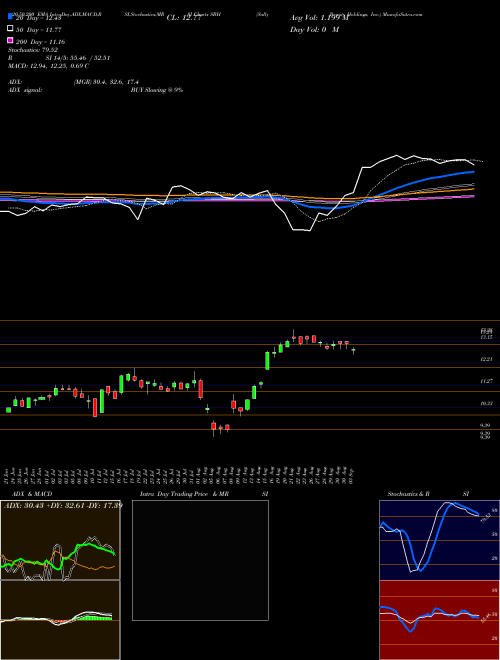Image resolution: width=500 pixels, height=660 pixels.
Task: Click the 10.33 price axis label
Action: [x=486, y=403]
